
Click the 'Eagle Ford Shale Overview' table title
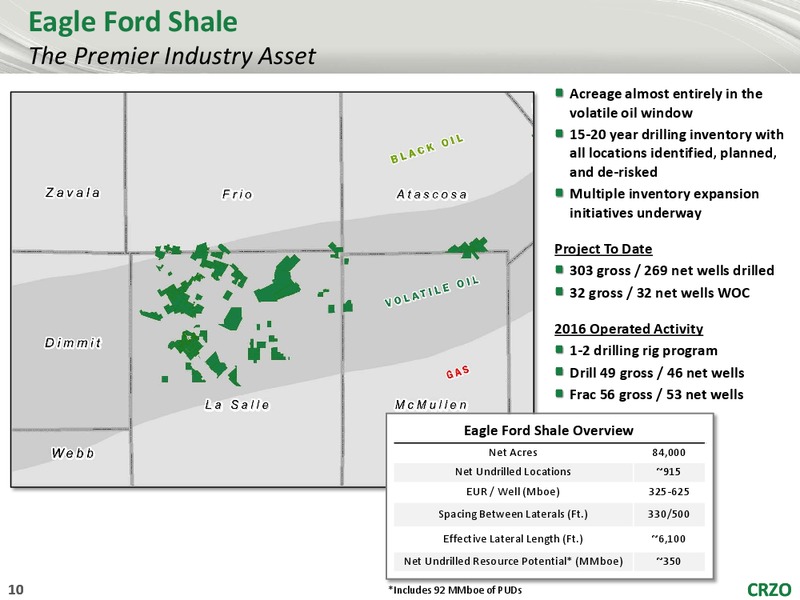[x=548, y=431]
